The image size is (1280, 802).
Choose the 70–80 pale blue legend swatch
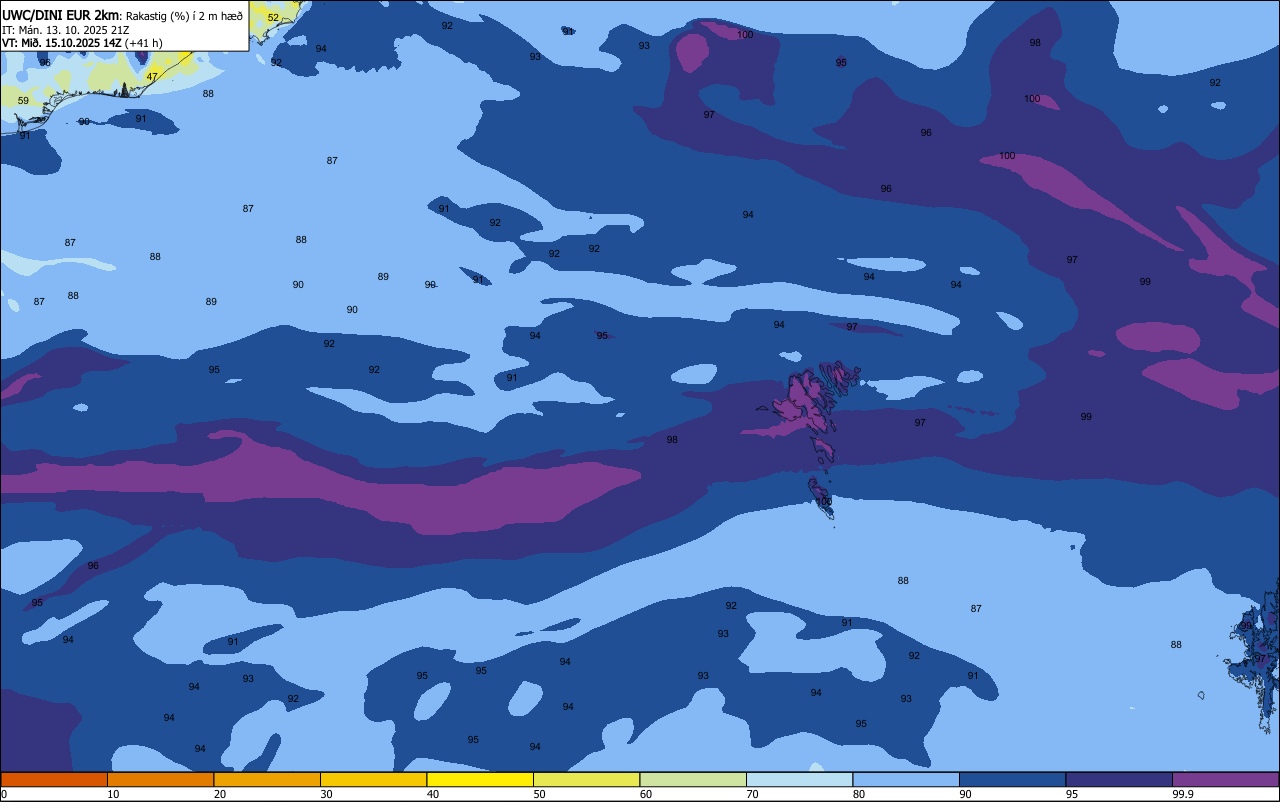tap(799, 779)
